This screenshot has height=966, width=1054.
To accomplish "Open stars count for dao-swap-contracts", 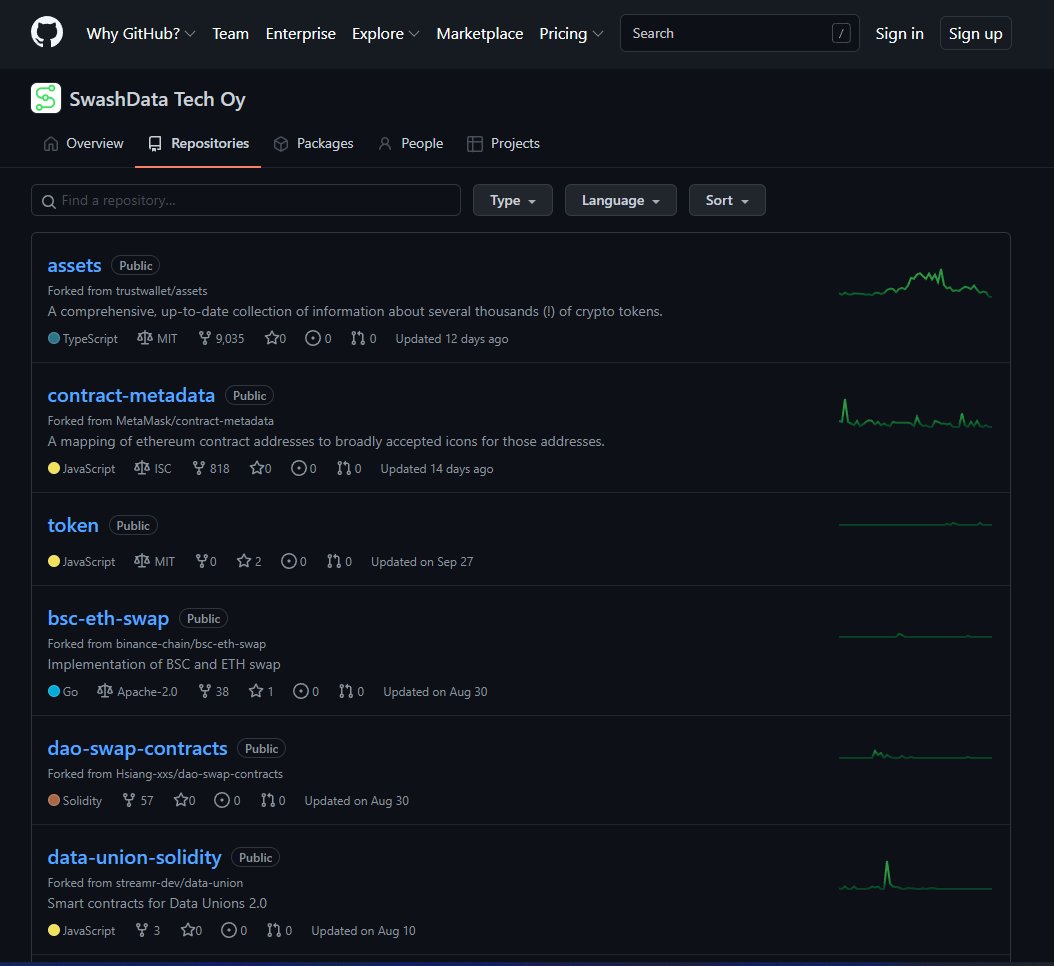I will (184, 800).
